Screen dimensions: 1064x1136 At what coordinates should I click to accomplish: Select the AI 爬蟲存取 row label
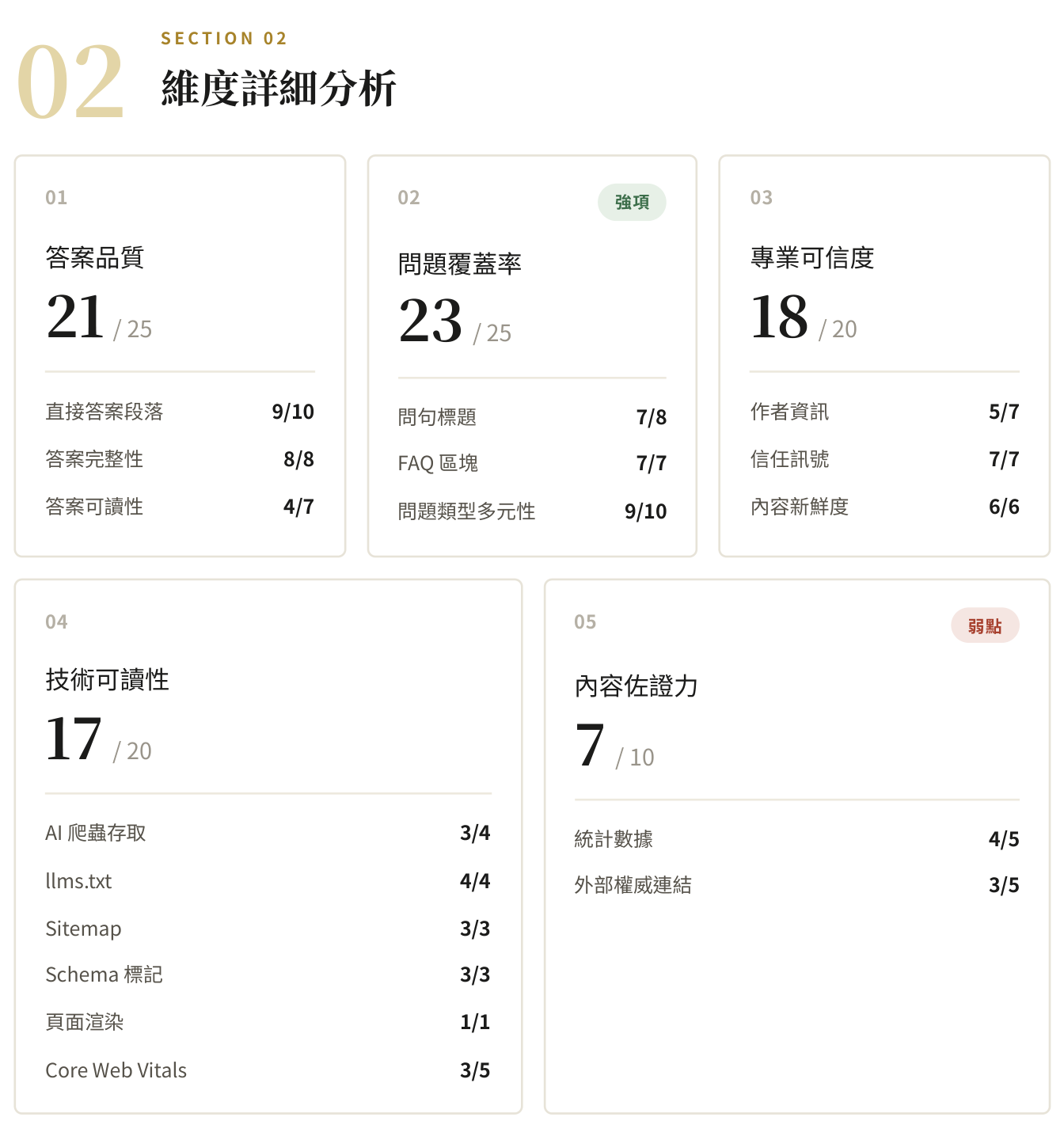pos(96,833)
